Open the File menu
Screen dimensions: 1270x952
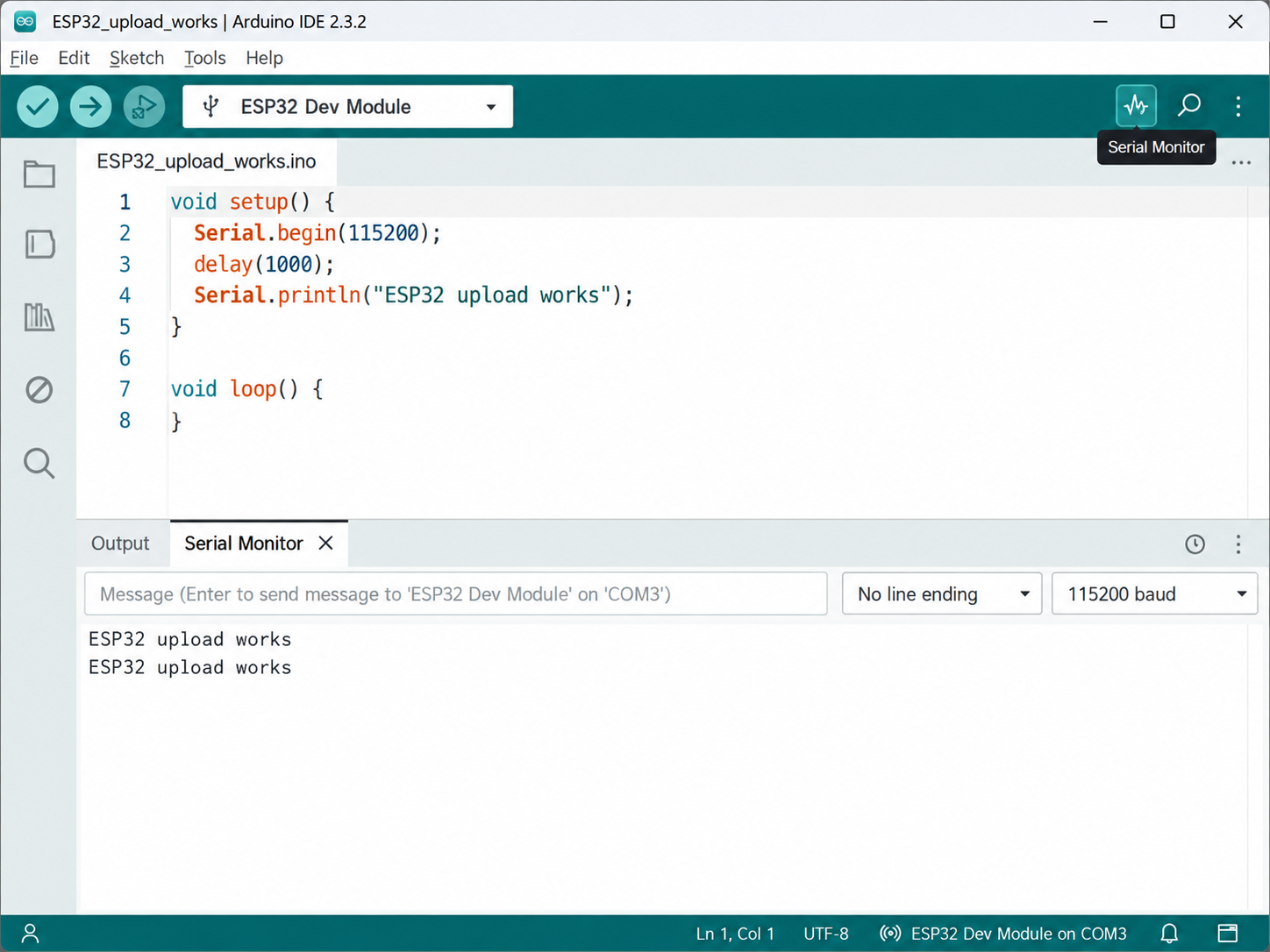(24, 58)
